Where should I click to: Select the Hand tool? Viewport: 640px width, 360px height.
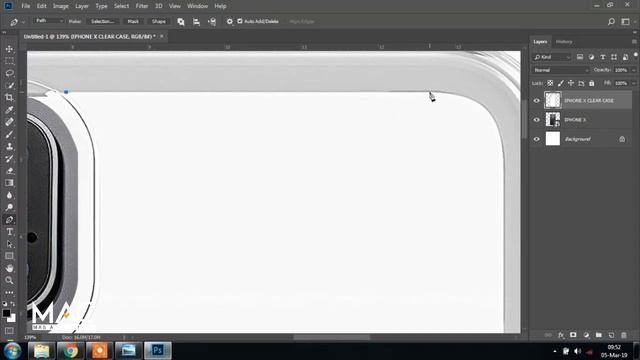click(9, 268)
